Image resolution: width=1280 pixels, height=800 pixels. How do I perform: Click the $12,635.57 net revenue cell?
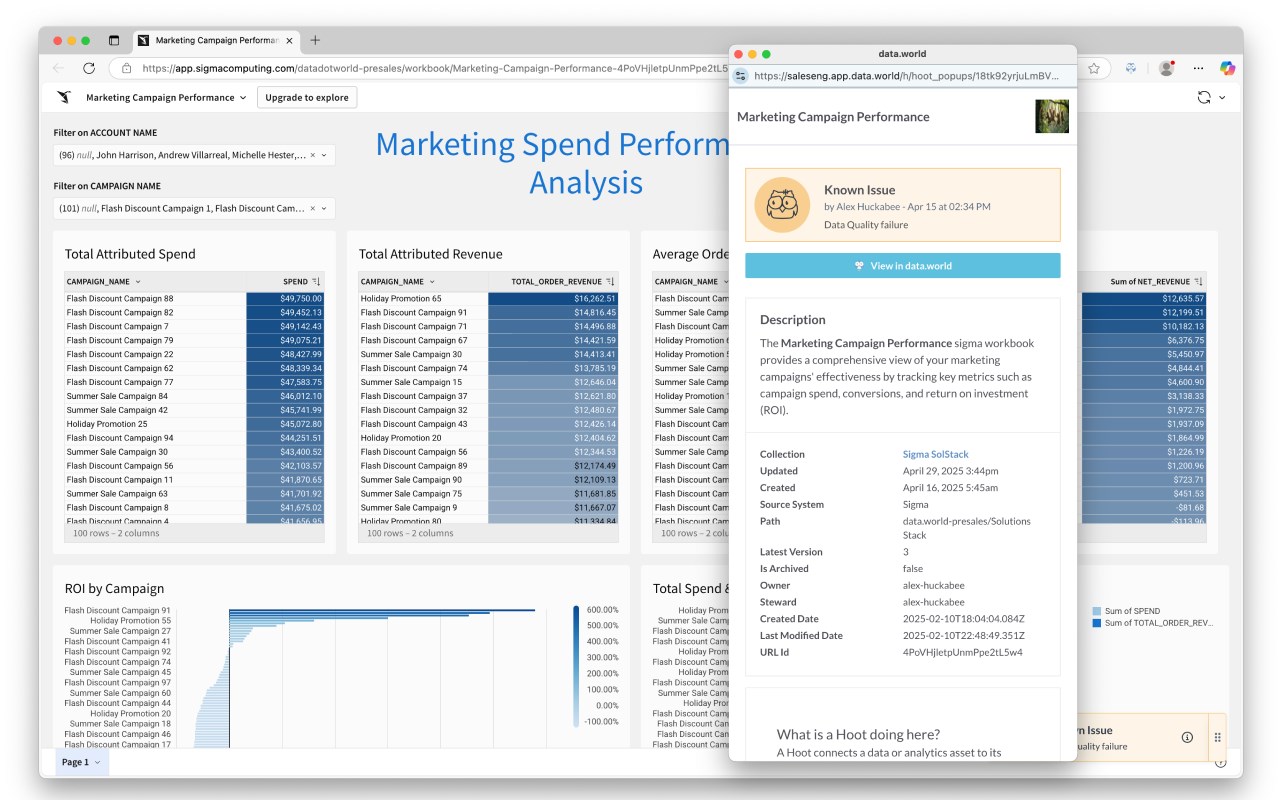[1144, 299]
